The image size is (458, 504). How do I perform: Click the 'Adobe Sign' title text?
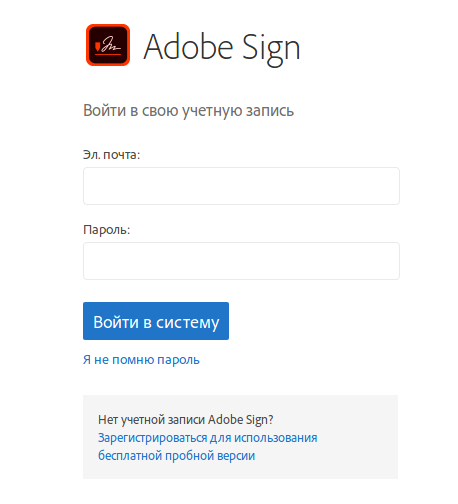[222, 49]
